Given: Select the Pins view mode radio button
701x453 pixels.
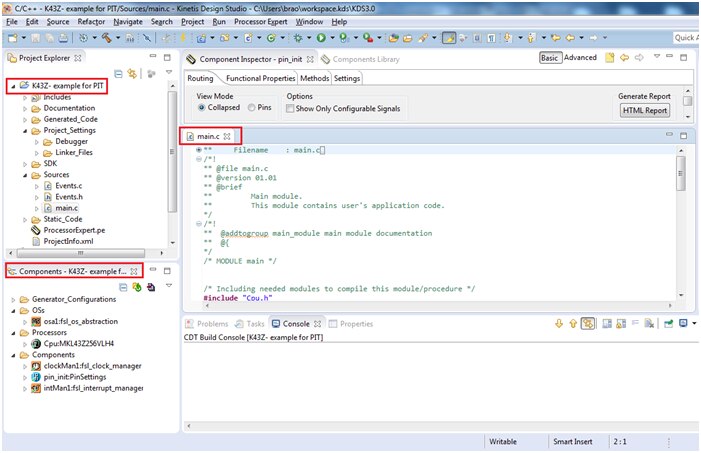Looking at the screenshot, I should (x=251, y=107).
